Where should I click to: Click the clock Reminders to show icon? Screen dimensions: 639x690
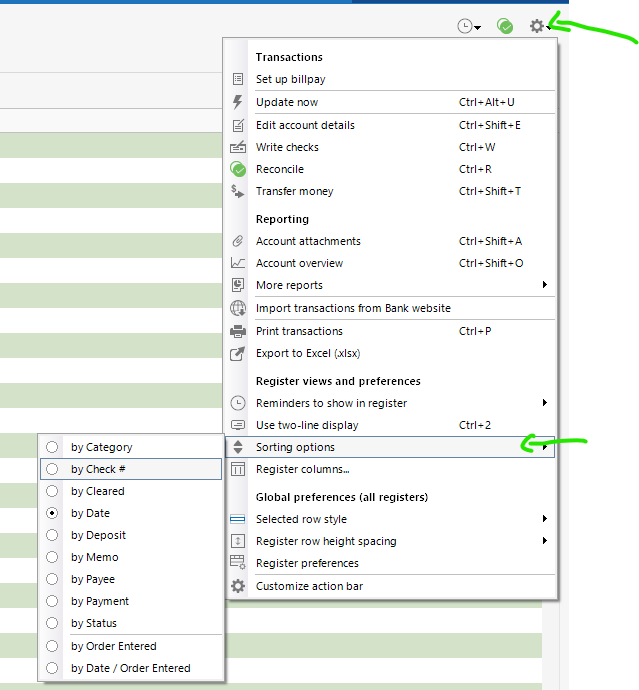pyautogui.click(x=238, y=403)
